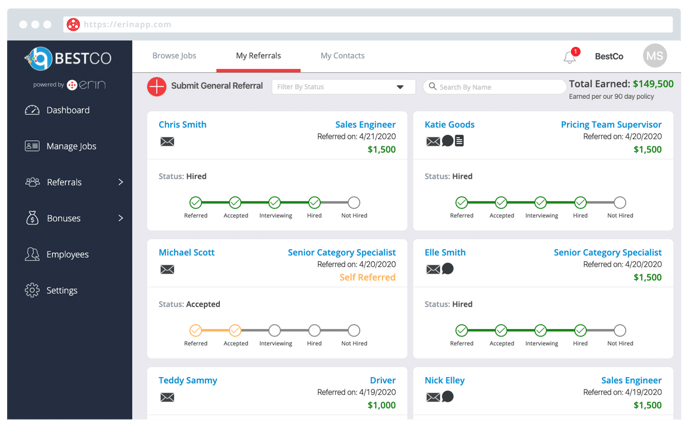Open Chris Smith's referral name link
688x428 pixels.
[x=183, y=124]
